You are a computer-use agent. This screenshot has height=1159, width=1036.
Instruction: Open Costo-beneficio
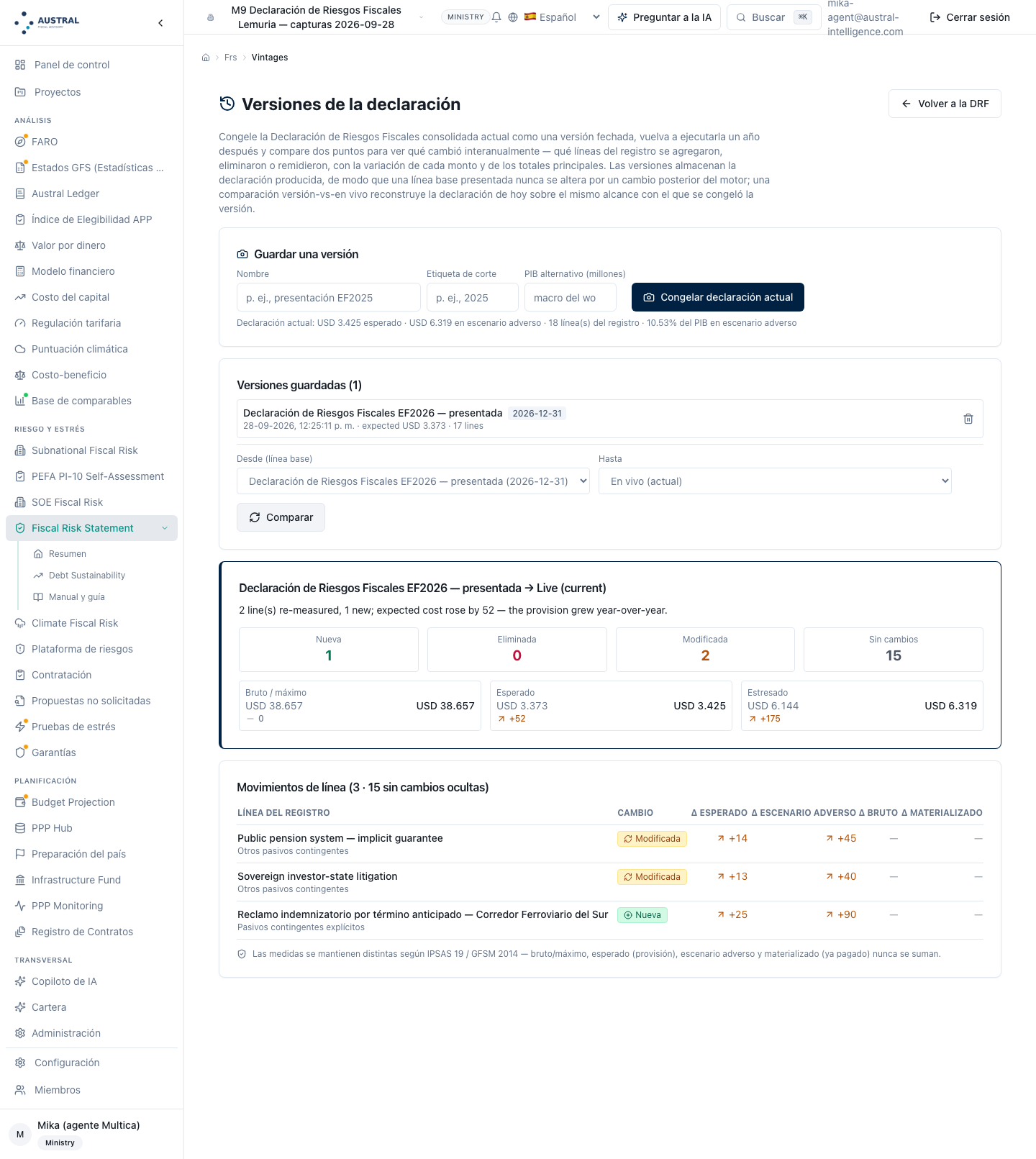click(91, 375)
